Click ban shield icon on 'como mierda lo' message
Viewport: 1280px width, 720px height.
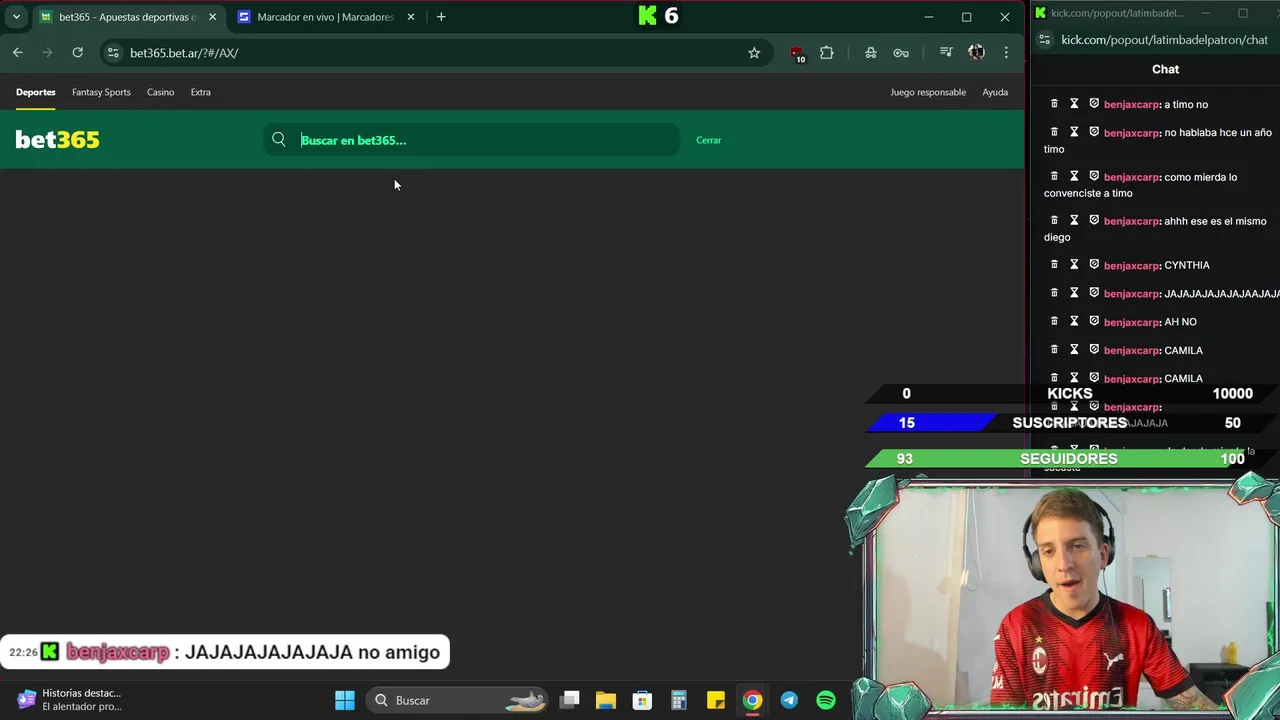(x=1094, y=176)
